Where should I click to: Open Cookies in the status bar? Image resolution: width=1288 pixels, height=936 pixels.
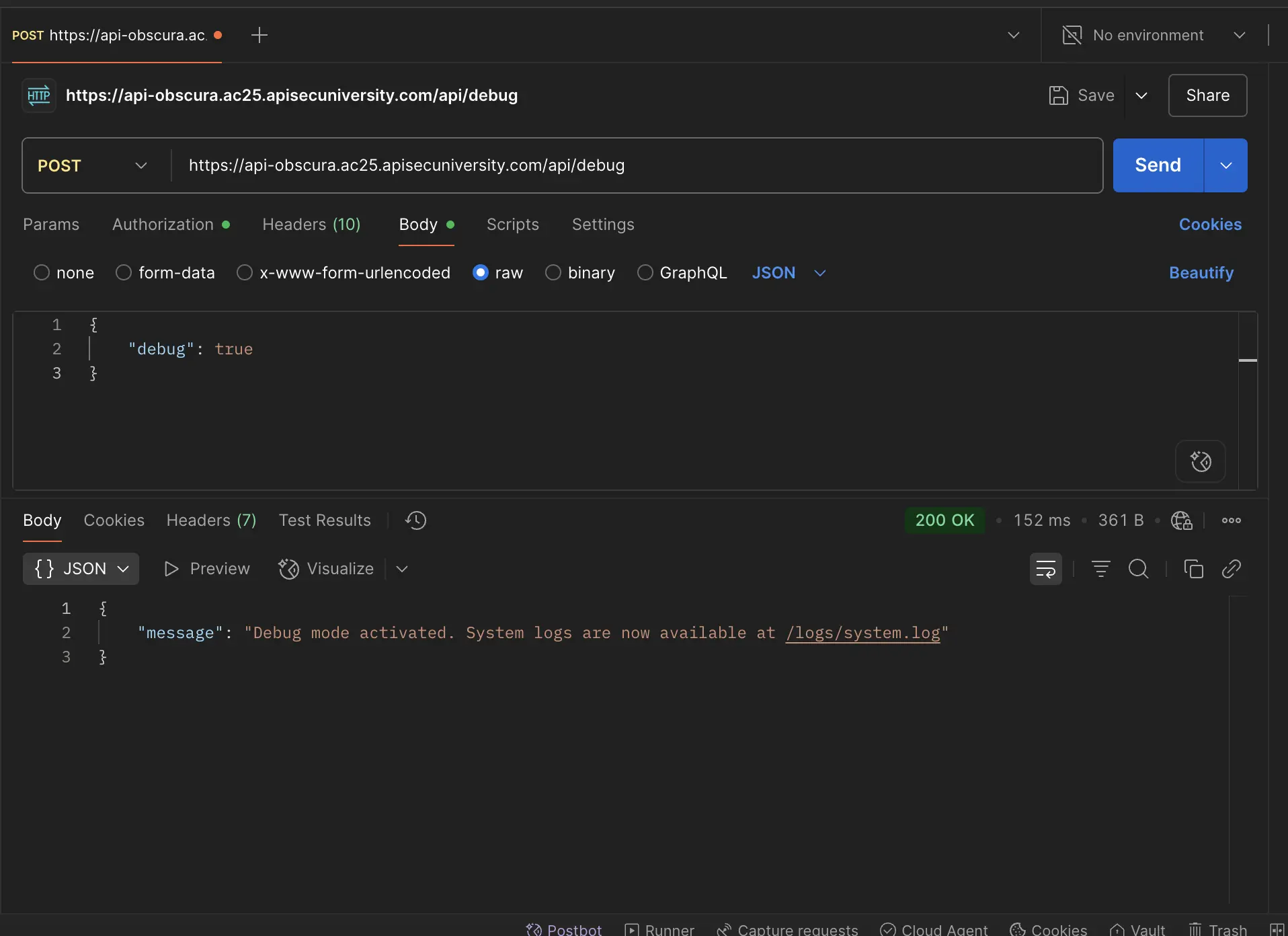[x=1048, y=929]
